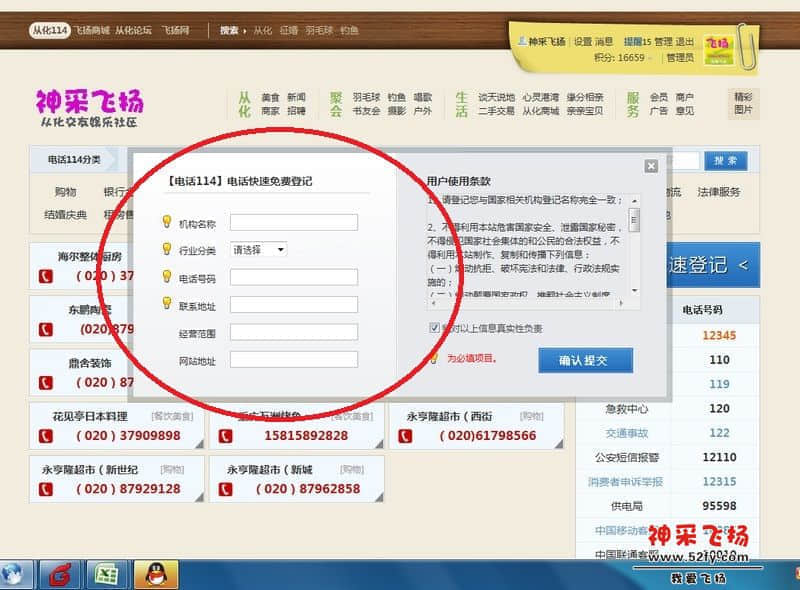Open 飞扬商城 in the top bar
This screenshot has height=590, width=800.
(x=91, y=30)
